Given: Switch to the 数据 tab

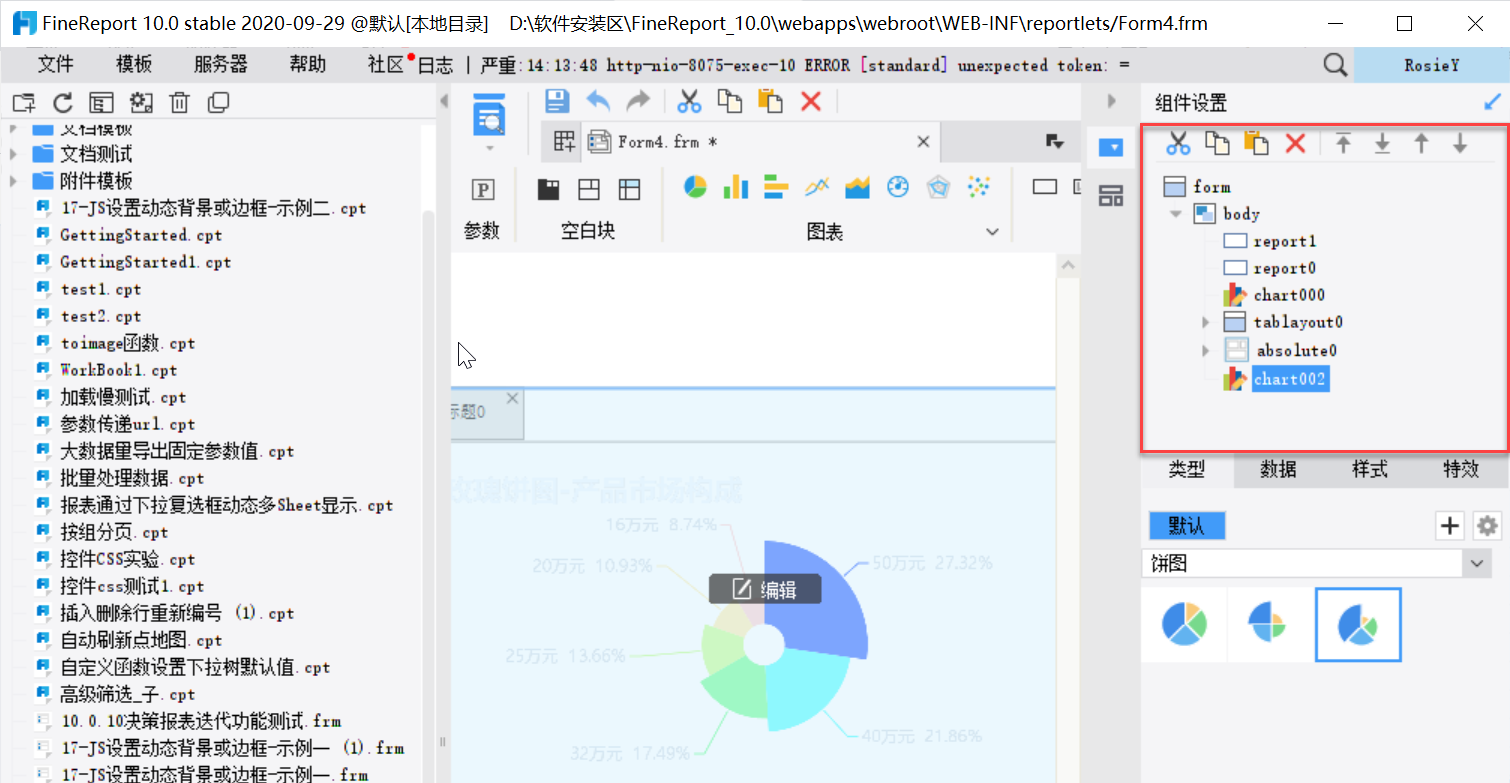Looking at the screenshot, I should 1278,470.
